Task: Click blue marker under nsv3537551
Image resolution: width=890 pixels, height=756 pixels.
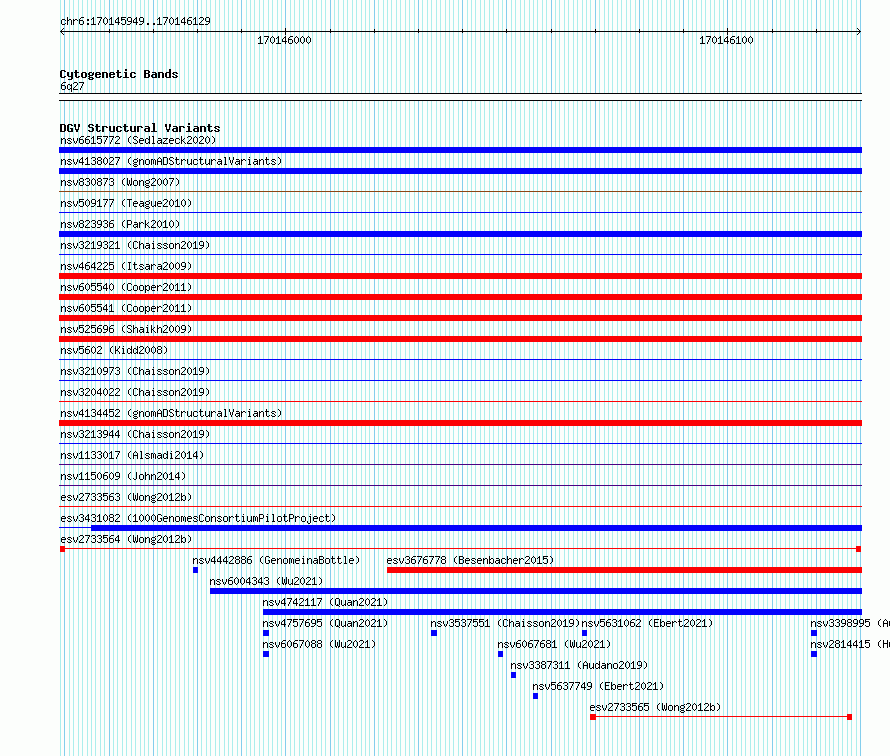Action: pos(434,633)
